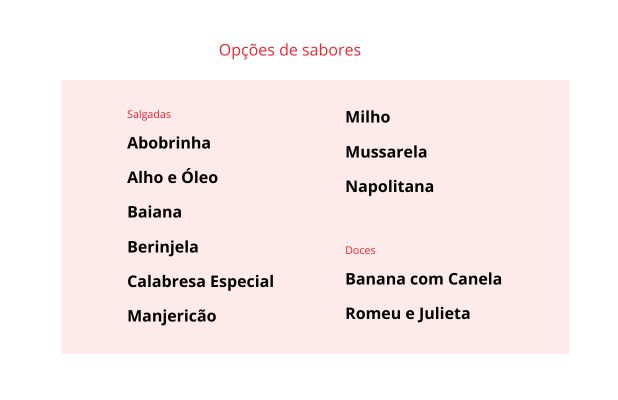Click the word Óleo in savory list

[x=199, y=177]
